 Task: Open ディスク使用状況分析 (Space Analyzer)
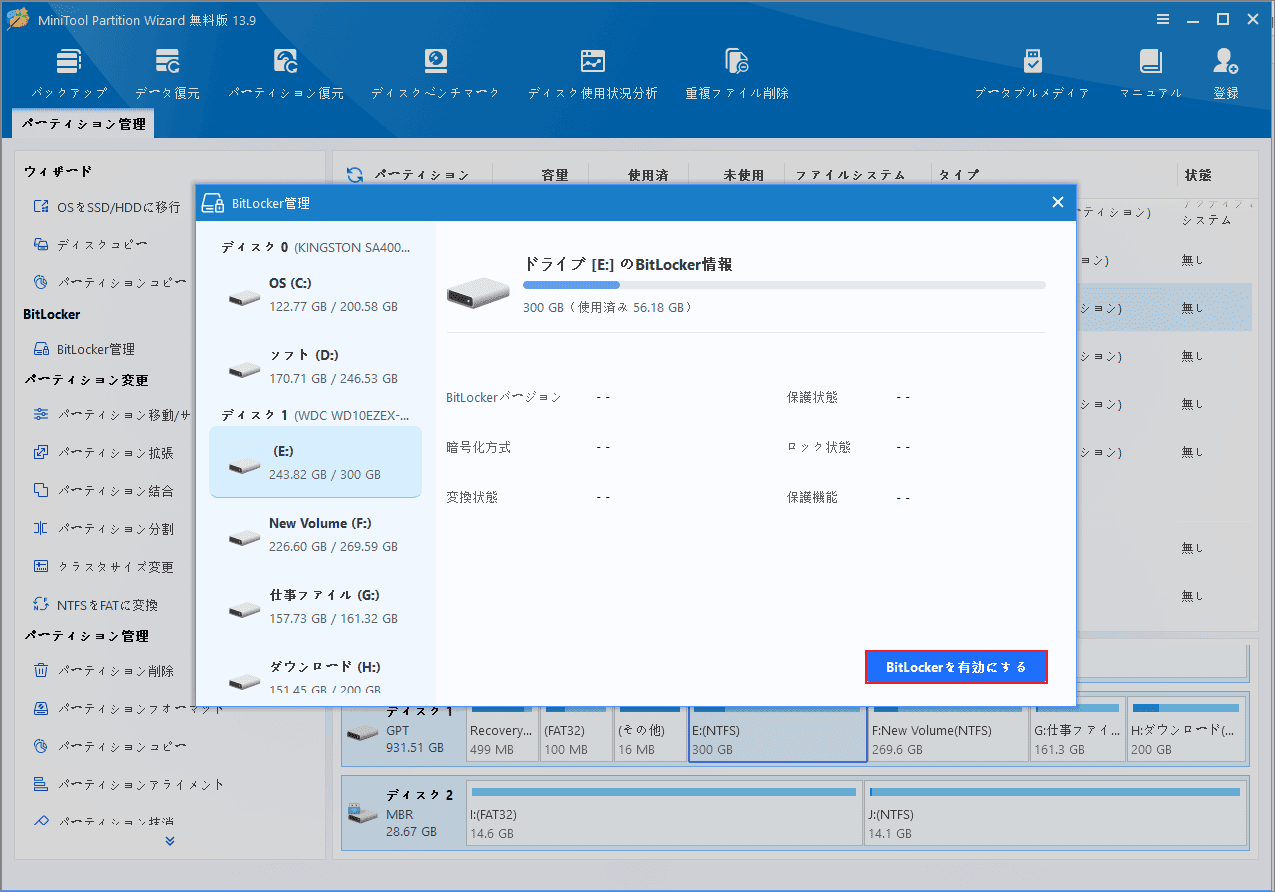click(x=593, y=73)
